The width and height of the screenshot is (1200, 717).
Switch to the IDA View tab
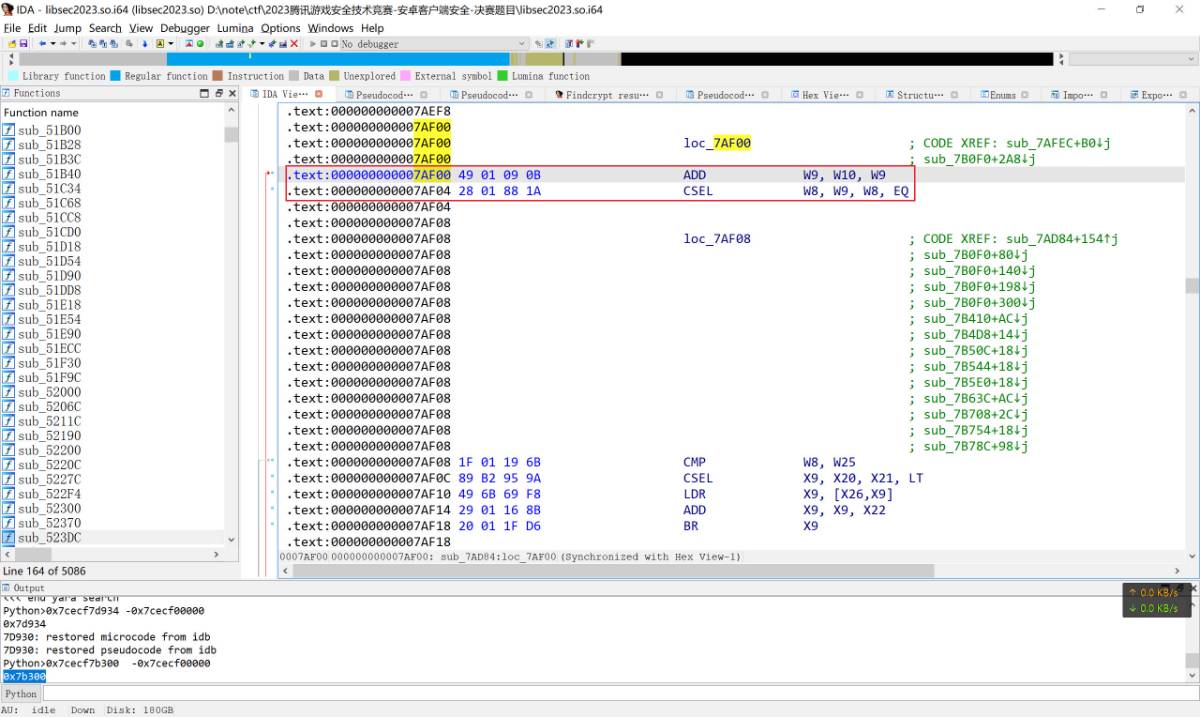pos(285,95)
